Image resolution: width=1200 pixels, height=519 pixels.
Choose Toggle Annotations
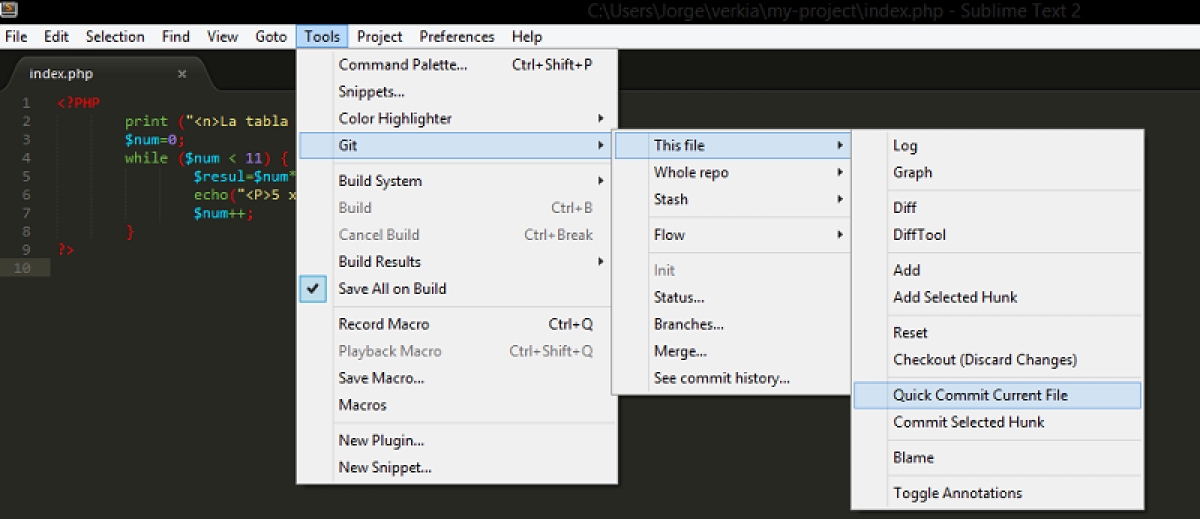click(997, 493)
